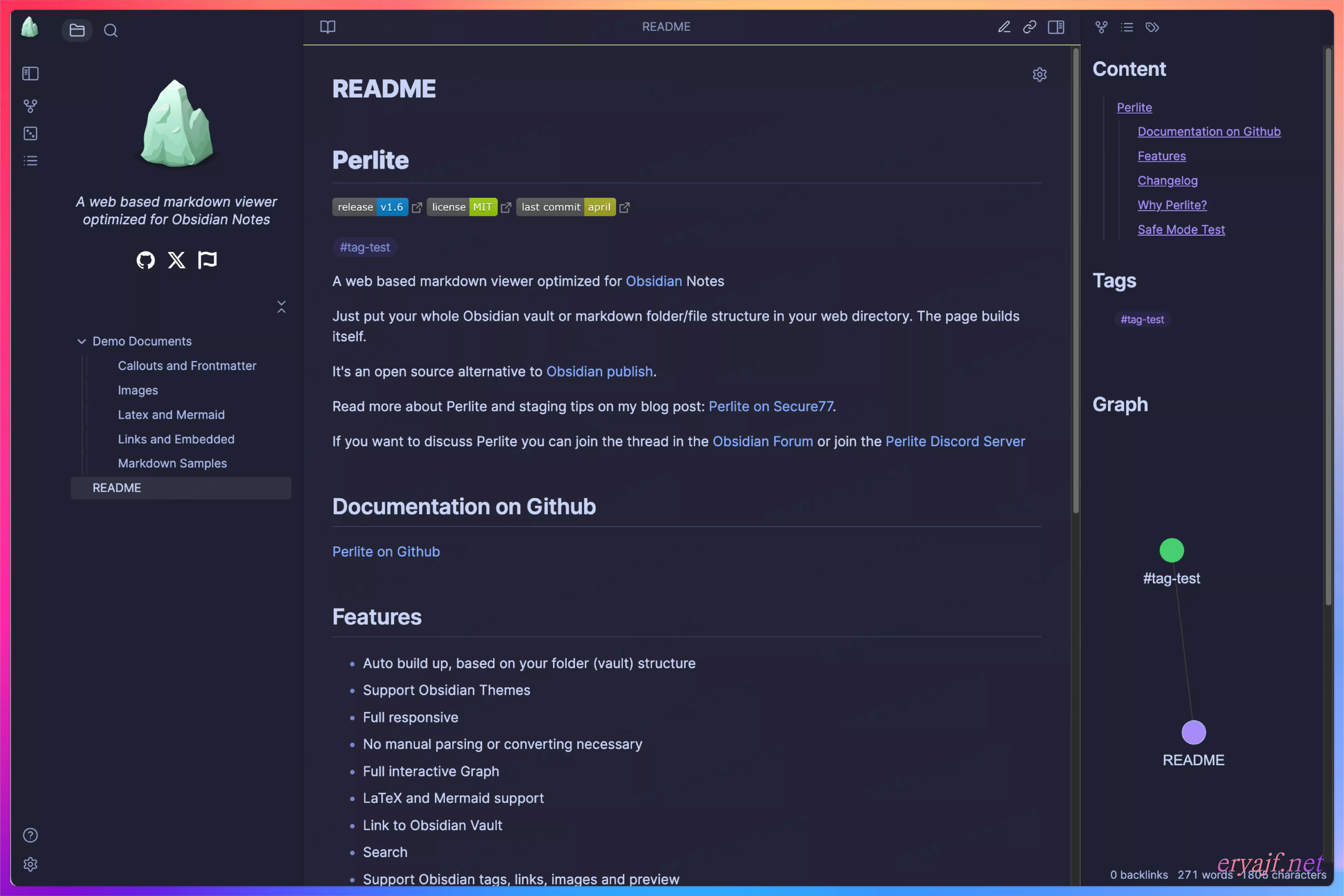Click the edit pencil icon in header

click(1004, 27)
